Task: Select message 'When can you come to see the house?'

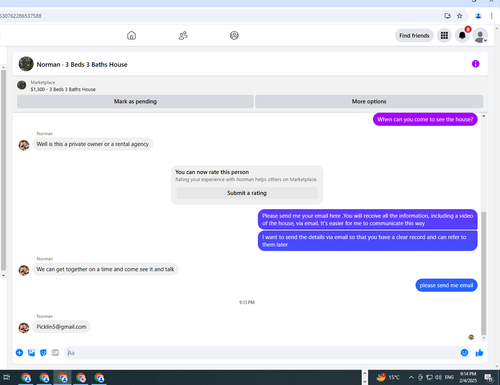Action: (425, 119)
